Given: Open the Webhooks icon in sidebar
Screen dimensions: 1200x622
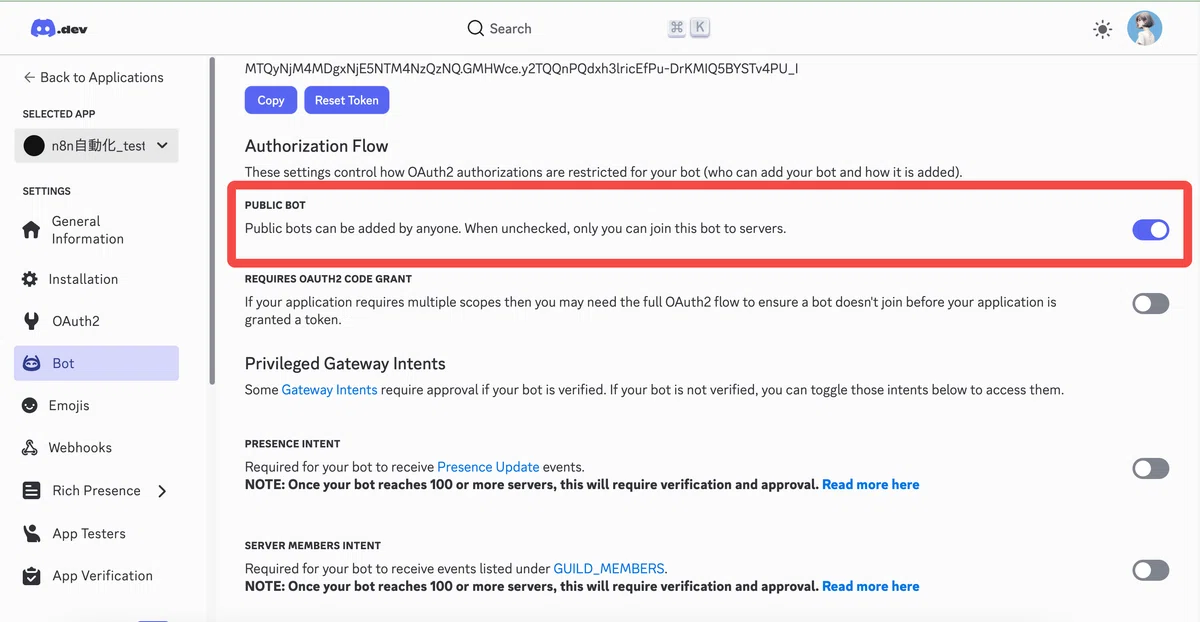Looking at the screenshot, I should pyautogui.click(x=30, y=447).
